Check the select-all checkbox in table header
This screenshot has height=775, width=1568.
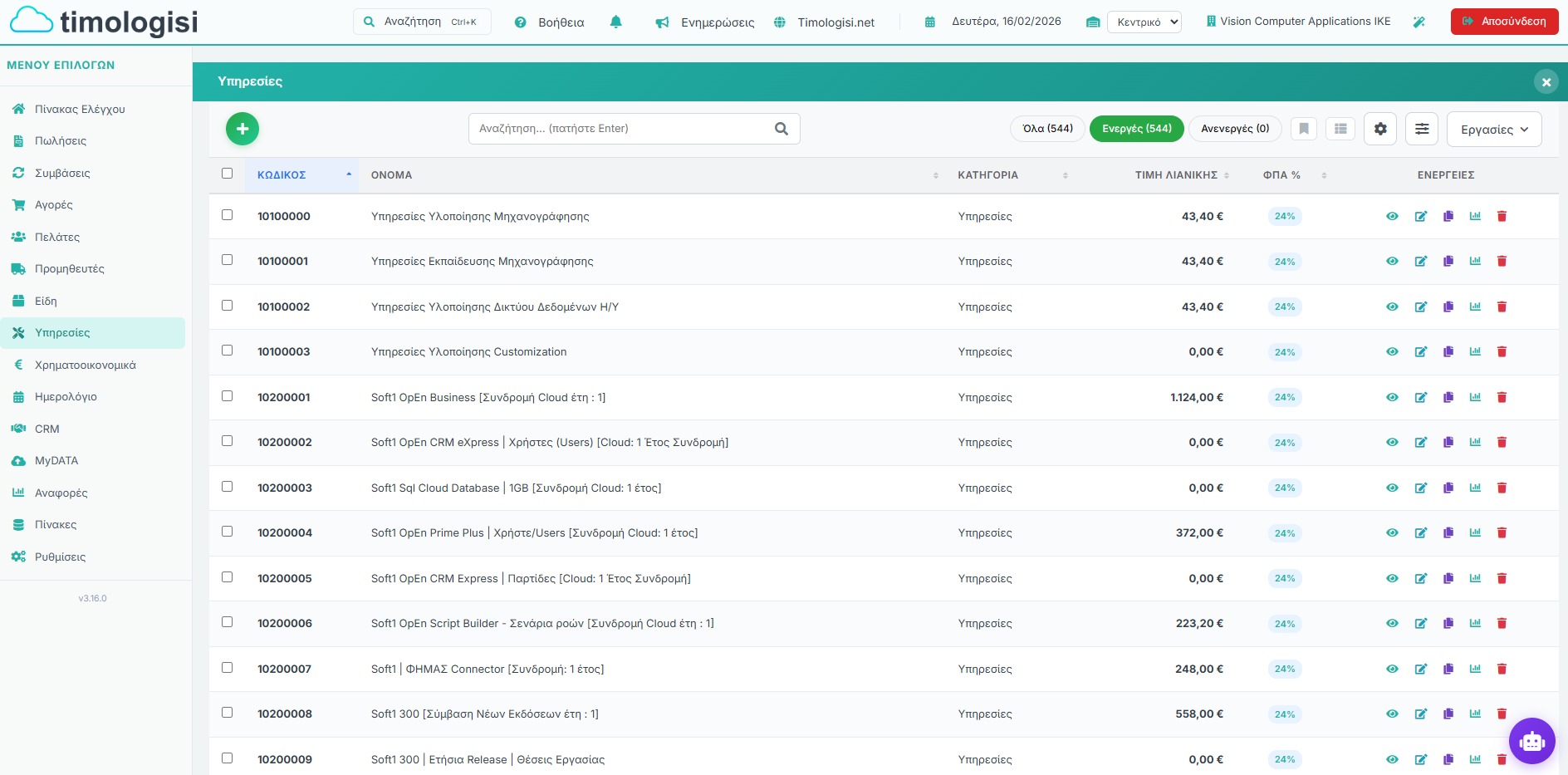(x=228, y=174)
